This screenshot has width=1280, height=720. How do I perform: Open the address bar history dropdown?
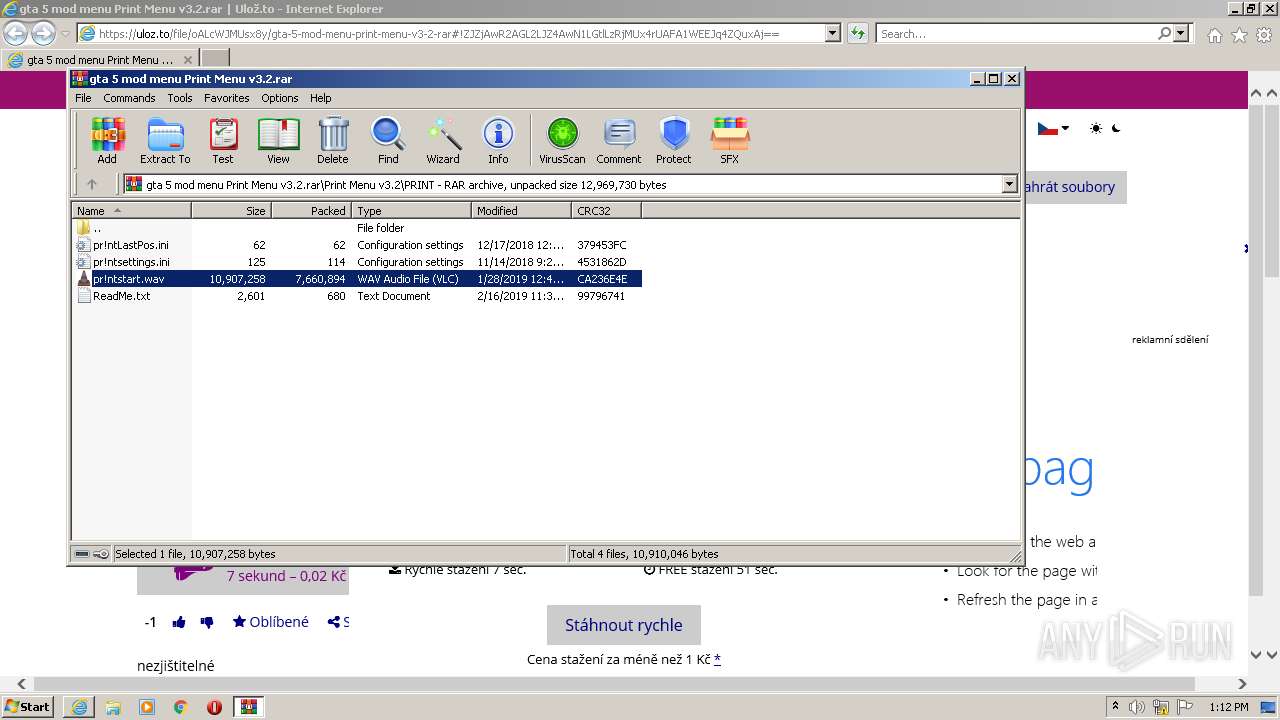[833, 34]
